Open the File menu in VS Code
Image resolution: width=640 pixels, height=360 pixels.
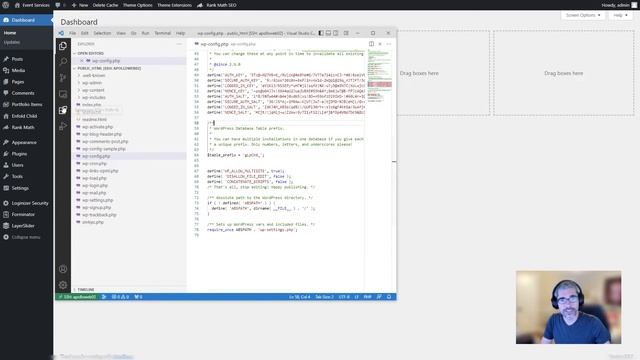72,33
